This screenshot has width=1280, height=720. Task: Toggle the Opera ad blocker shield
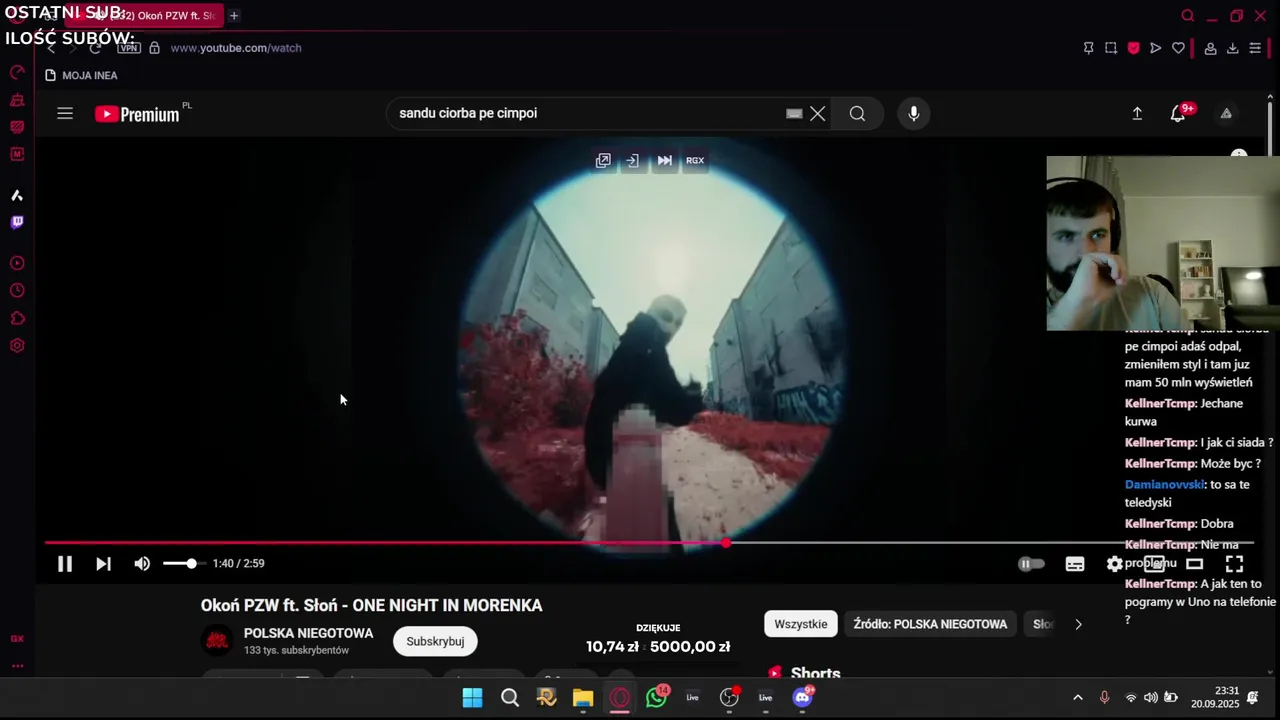click(1133, 48)
